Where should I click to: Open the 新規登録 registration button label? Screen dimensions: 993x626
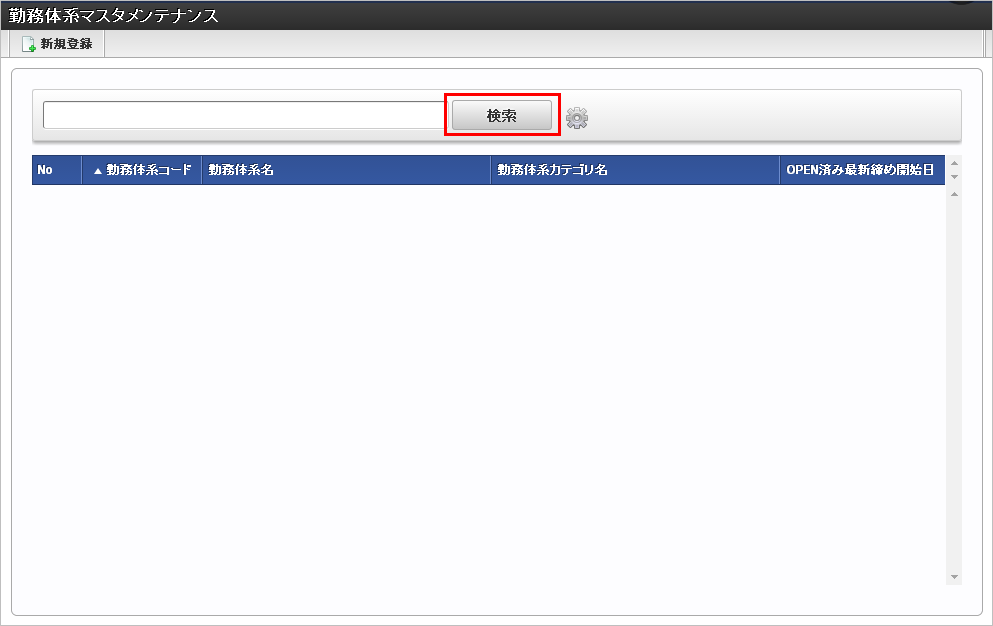click(x=66, y=44)
